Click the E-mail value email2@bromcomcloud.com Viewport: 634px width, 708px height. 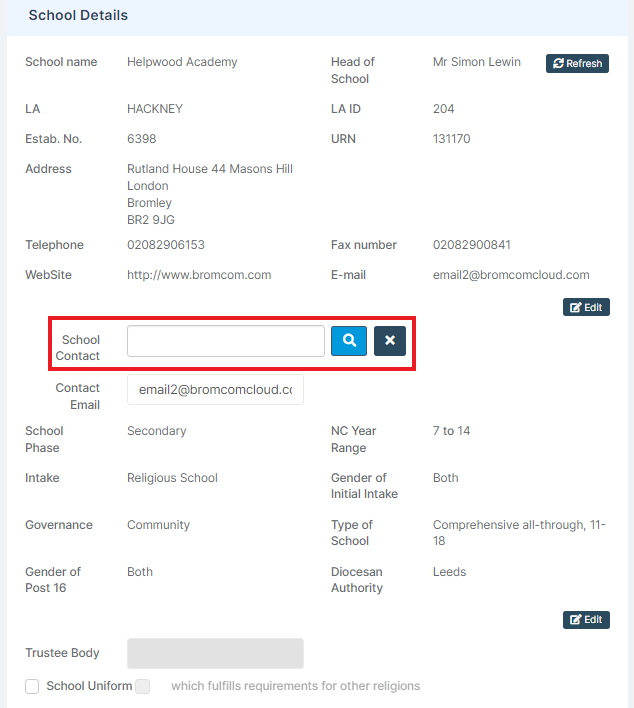(511, 275)
